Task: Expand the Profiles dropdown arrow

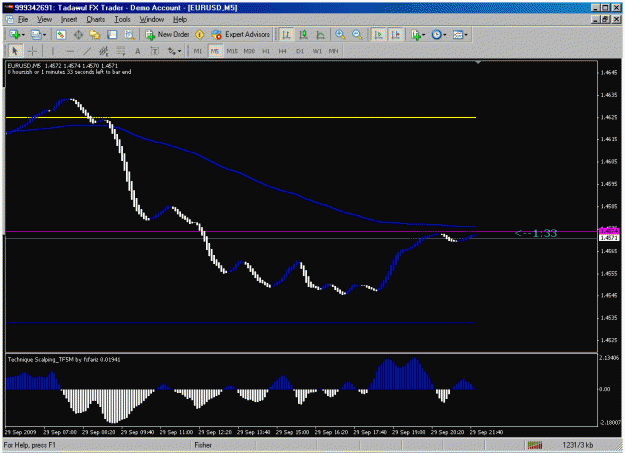Action: (44, 35)
